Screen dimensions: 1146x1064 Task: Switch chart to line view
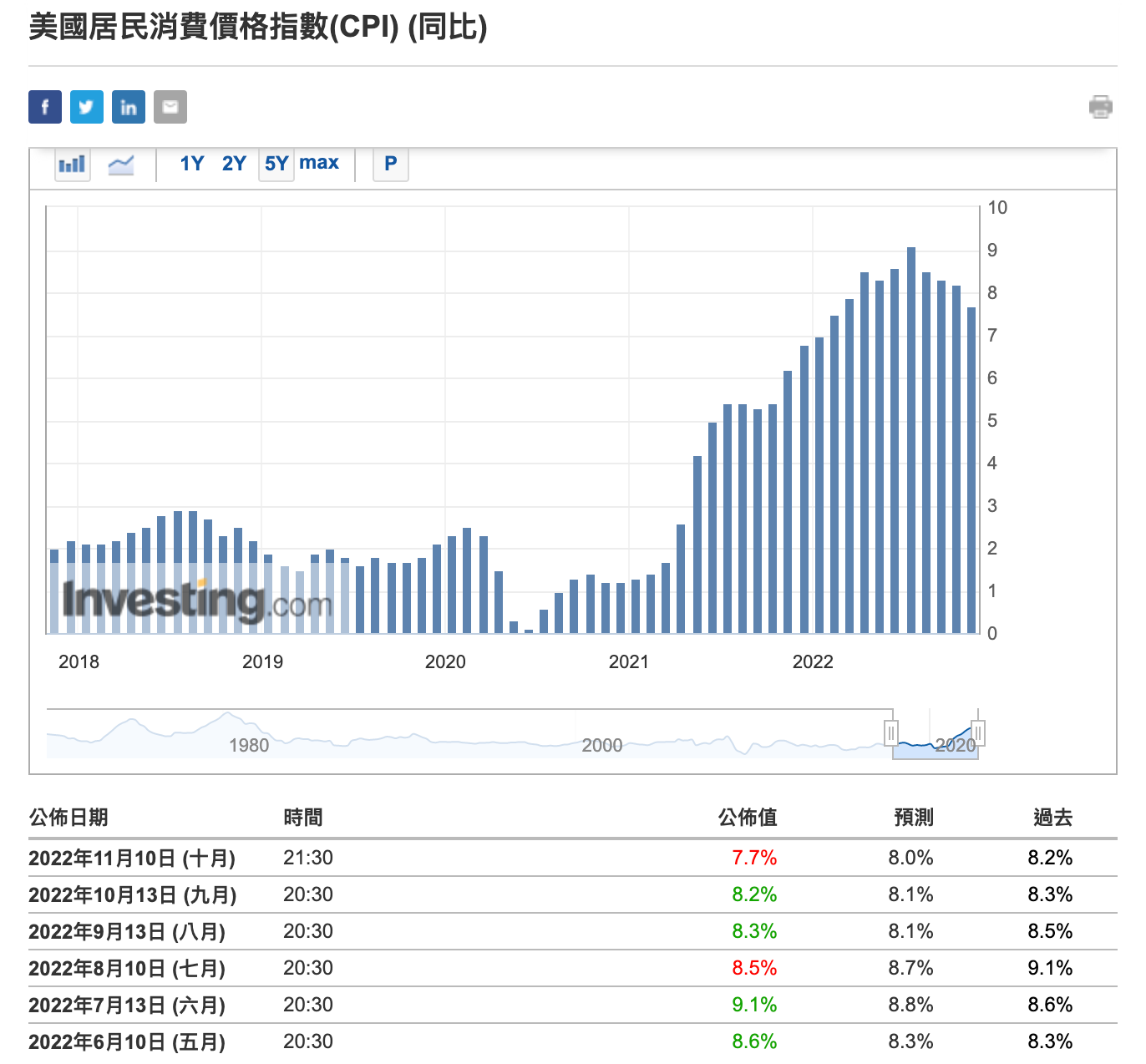click(x=121, y=164)
